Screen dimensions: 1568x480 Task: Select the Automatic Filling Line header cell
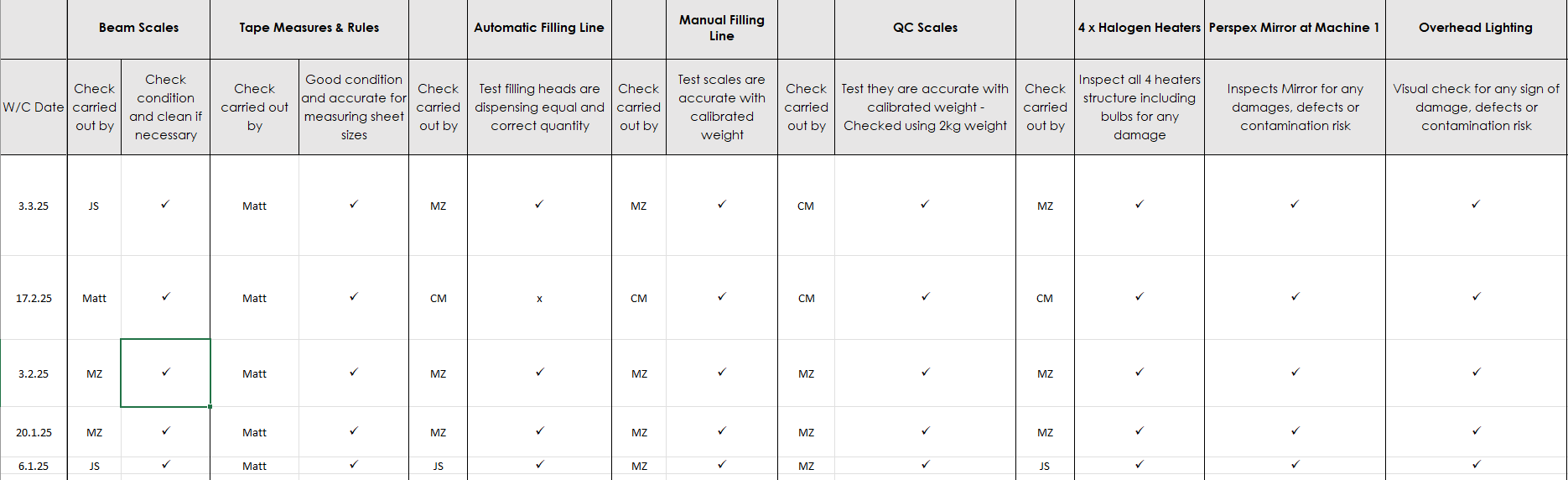click(x=538, y=28)
